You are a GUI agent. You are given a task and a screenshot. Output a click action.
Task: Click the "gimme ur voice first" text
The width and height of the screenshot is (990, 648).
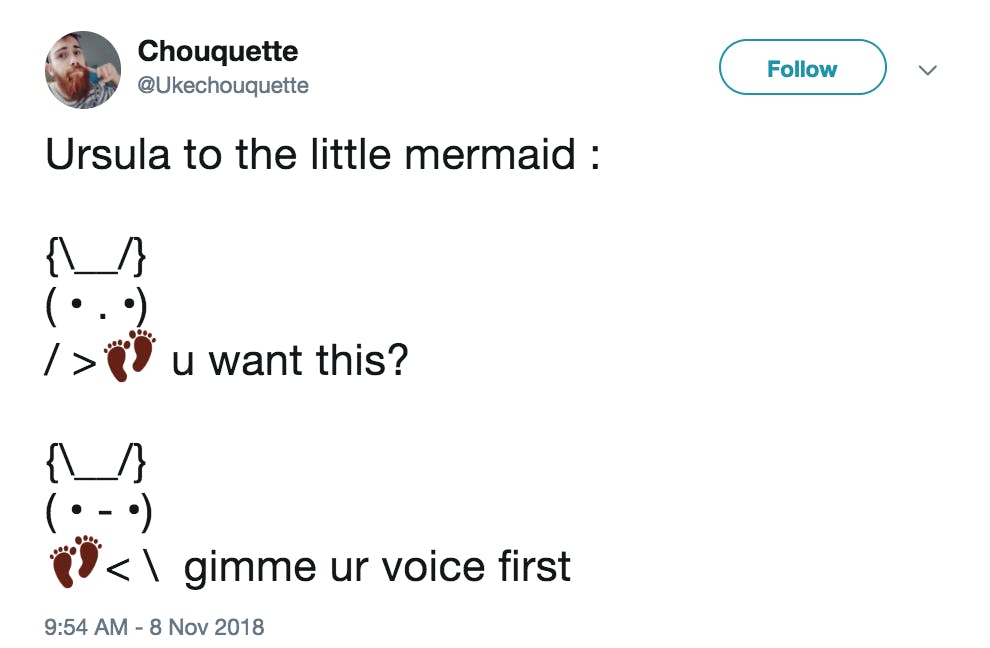click(x=377, y=567)
